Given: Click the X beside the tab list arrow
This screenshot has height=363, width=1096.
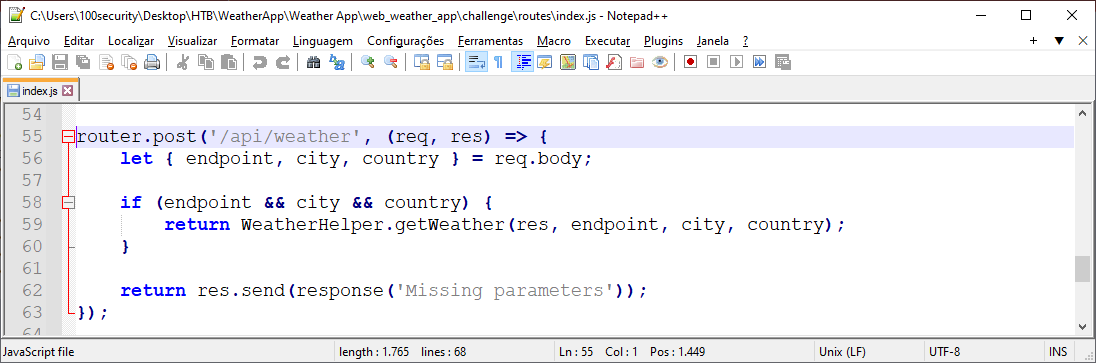Looking at the screenshot, I should tap(1083, 41).
